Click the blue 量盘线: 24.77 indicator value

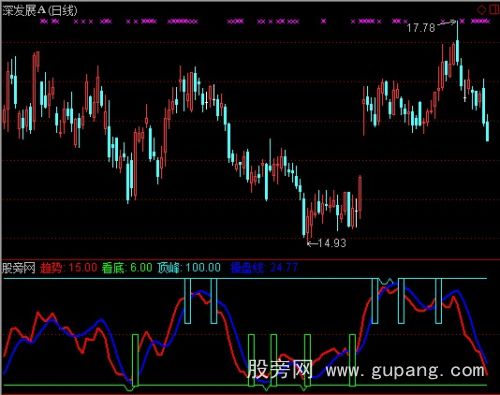[264, 268]
